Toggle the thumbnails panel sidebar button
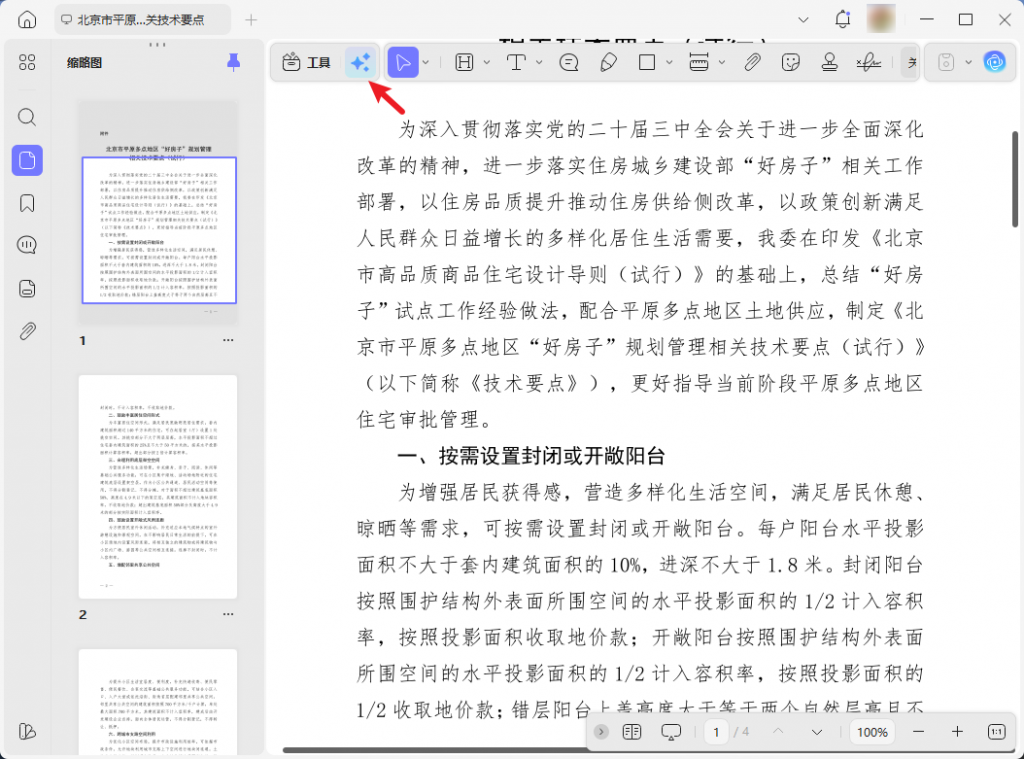Image resolution: width=1024 pixels, height=759 pixels. [27, 160]
